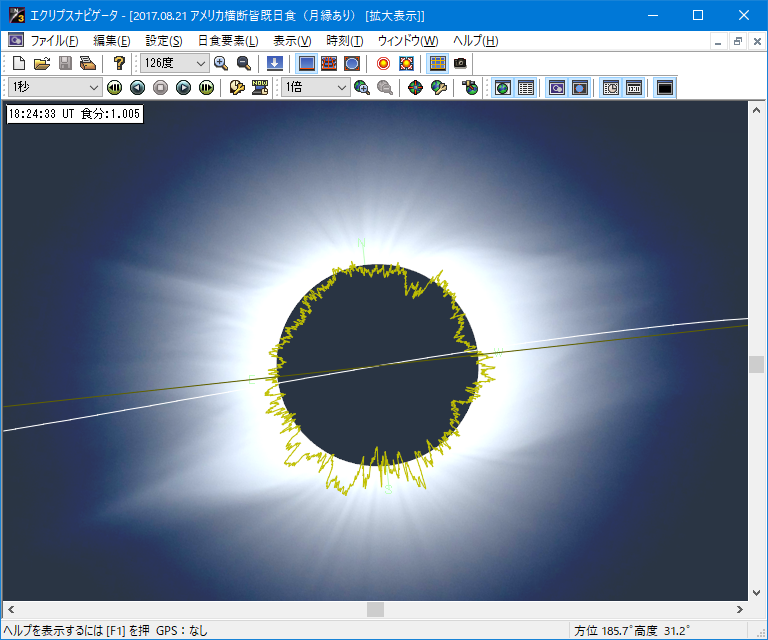
Task: Toggle the black screen view button
Action: click(665, 87)
